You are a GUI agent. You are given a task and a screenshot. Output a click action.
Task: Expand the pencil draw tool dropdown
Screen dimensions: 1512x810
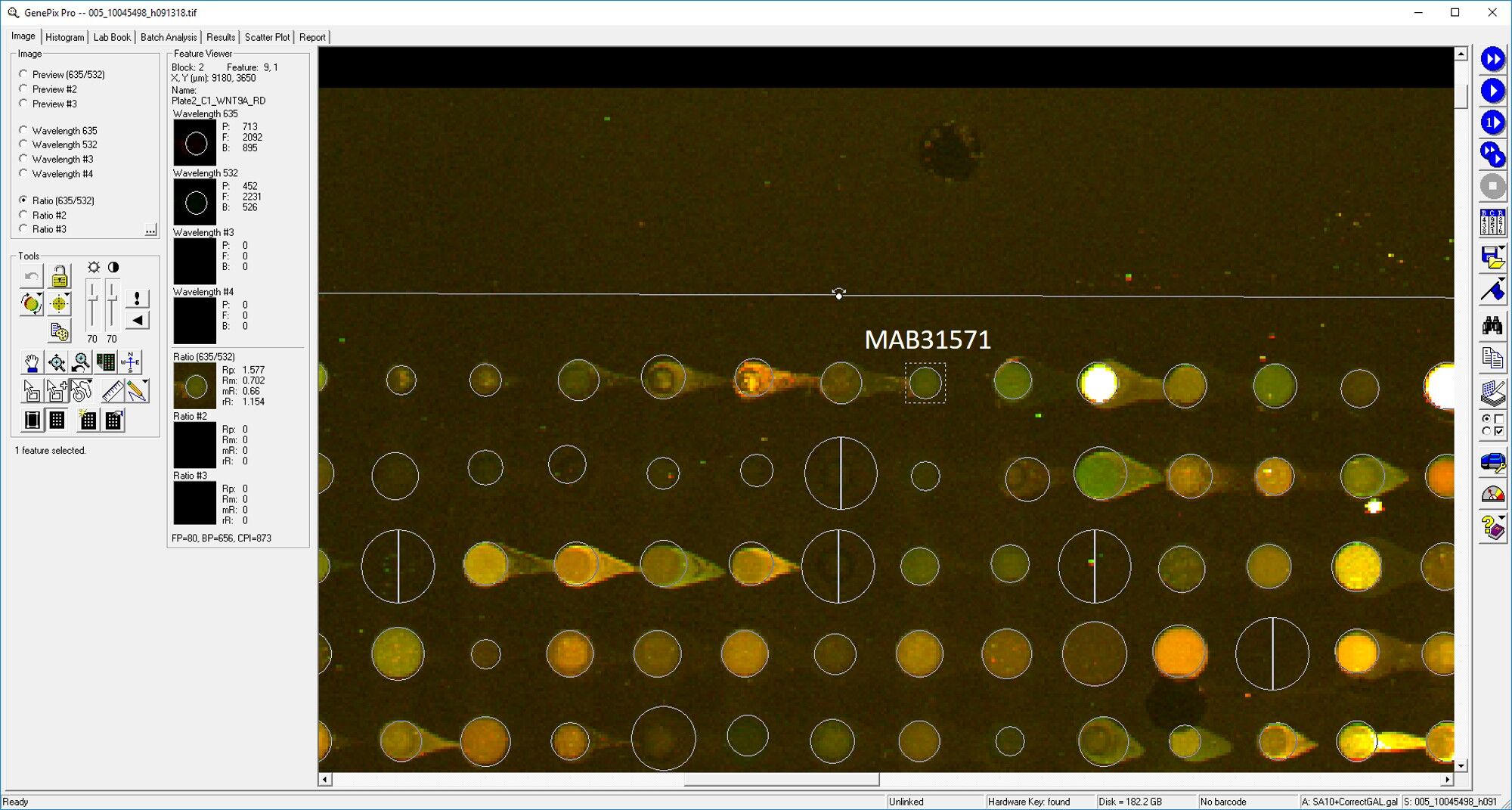pos(146,383)
